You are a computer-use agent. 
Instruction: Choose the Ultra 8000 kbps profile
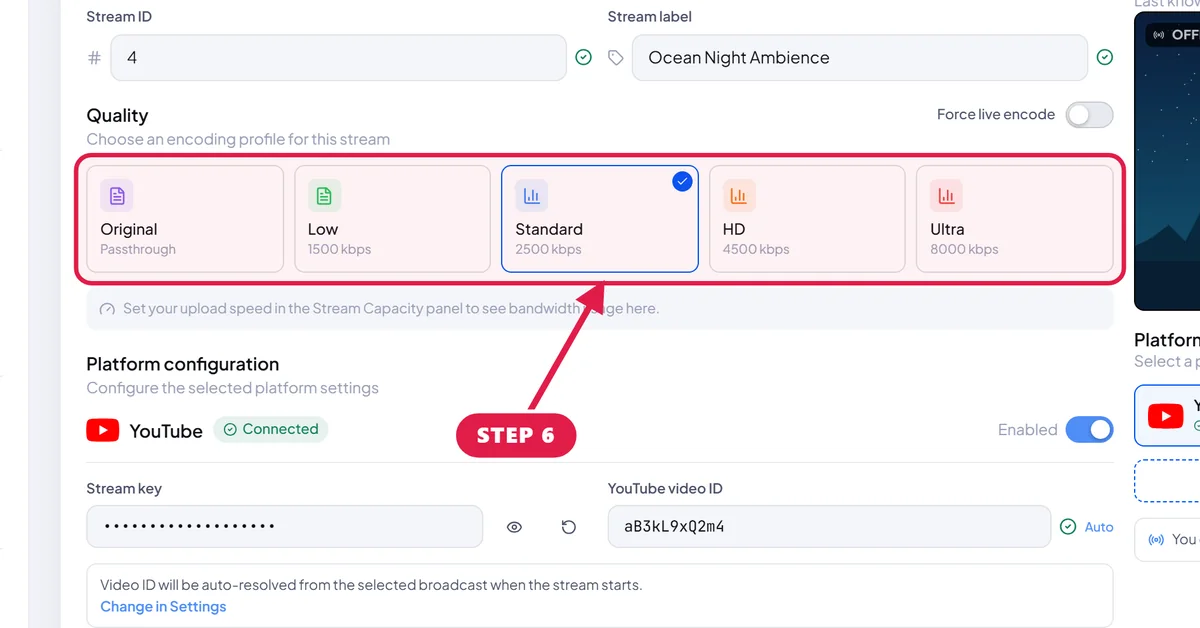pyautogui.click(x=1014, y=219)
